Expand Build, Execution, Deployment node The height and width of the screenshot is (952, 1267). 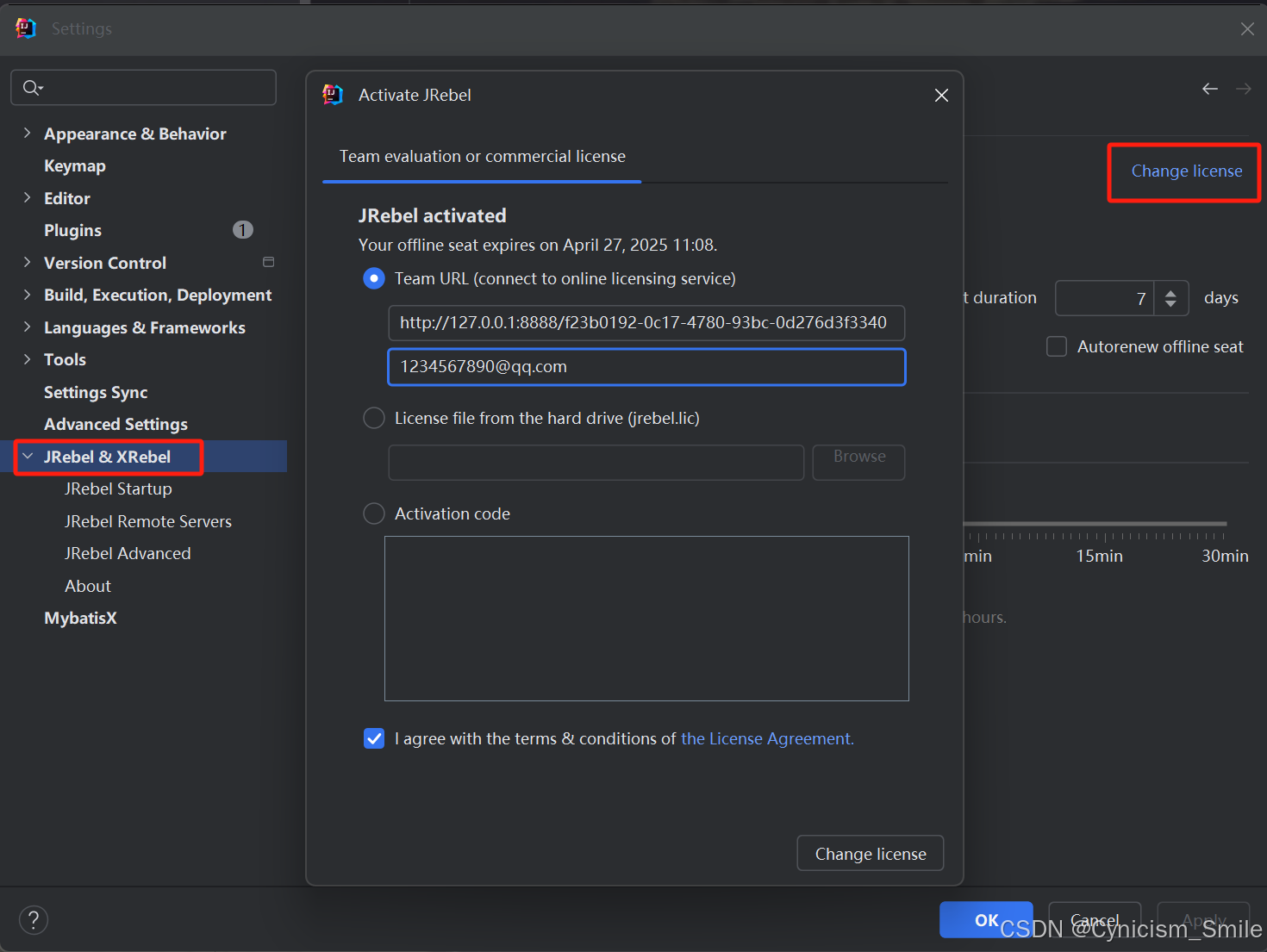(x=27, y=295)
